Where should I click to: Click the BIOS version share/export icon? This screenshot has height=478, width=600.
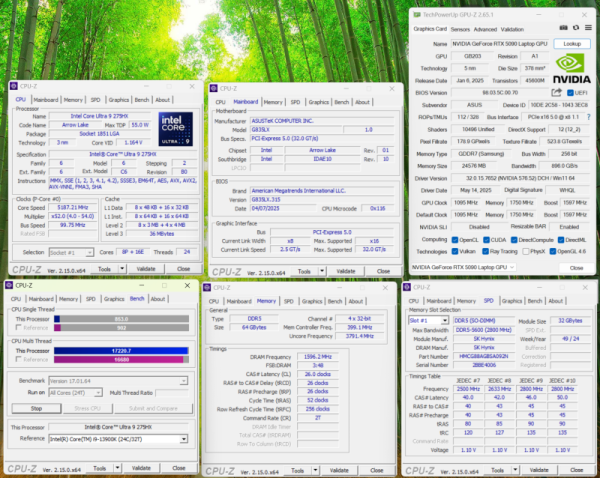556,93
